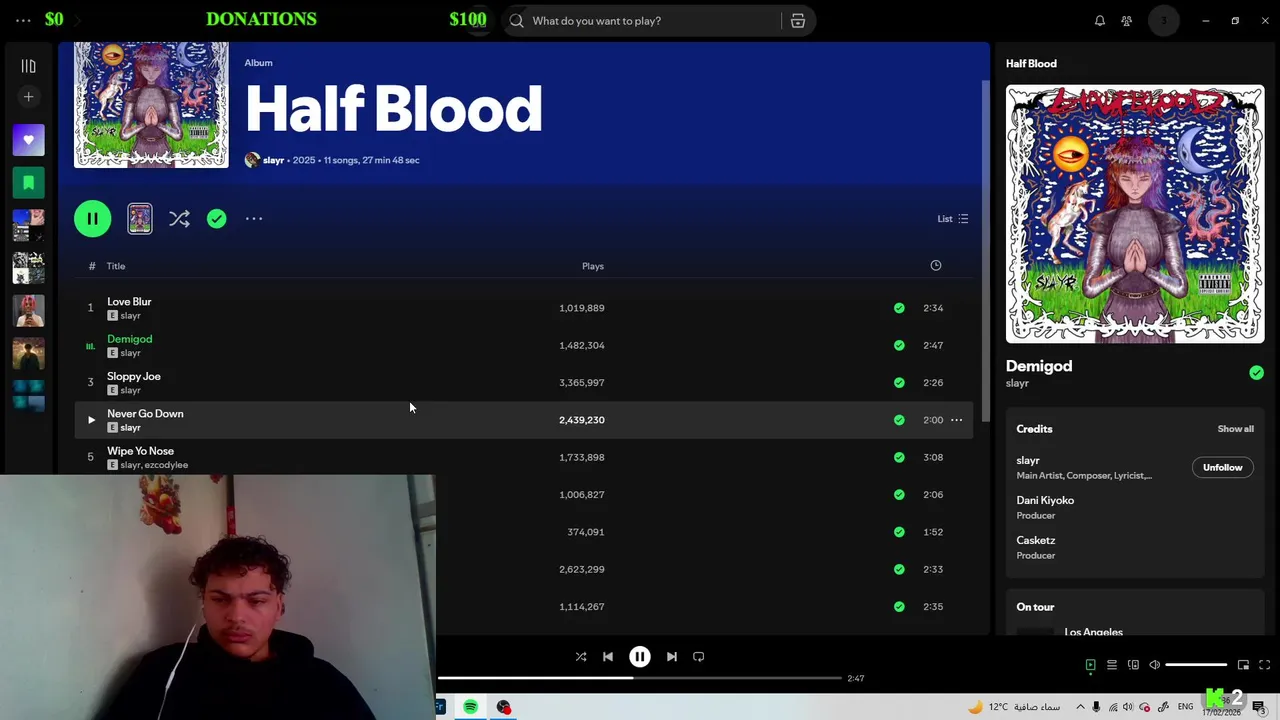
Task: Open the weather widget in taskbar
Action: point(1013,707)
